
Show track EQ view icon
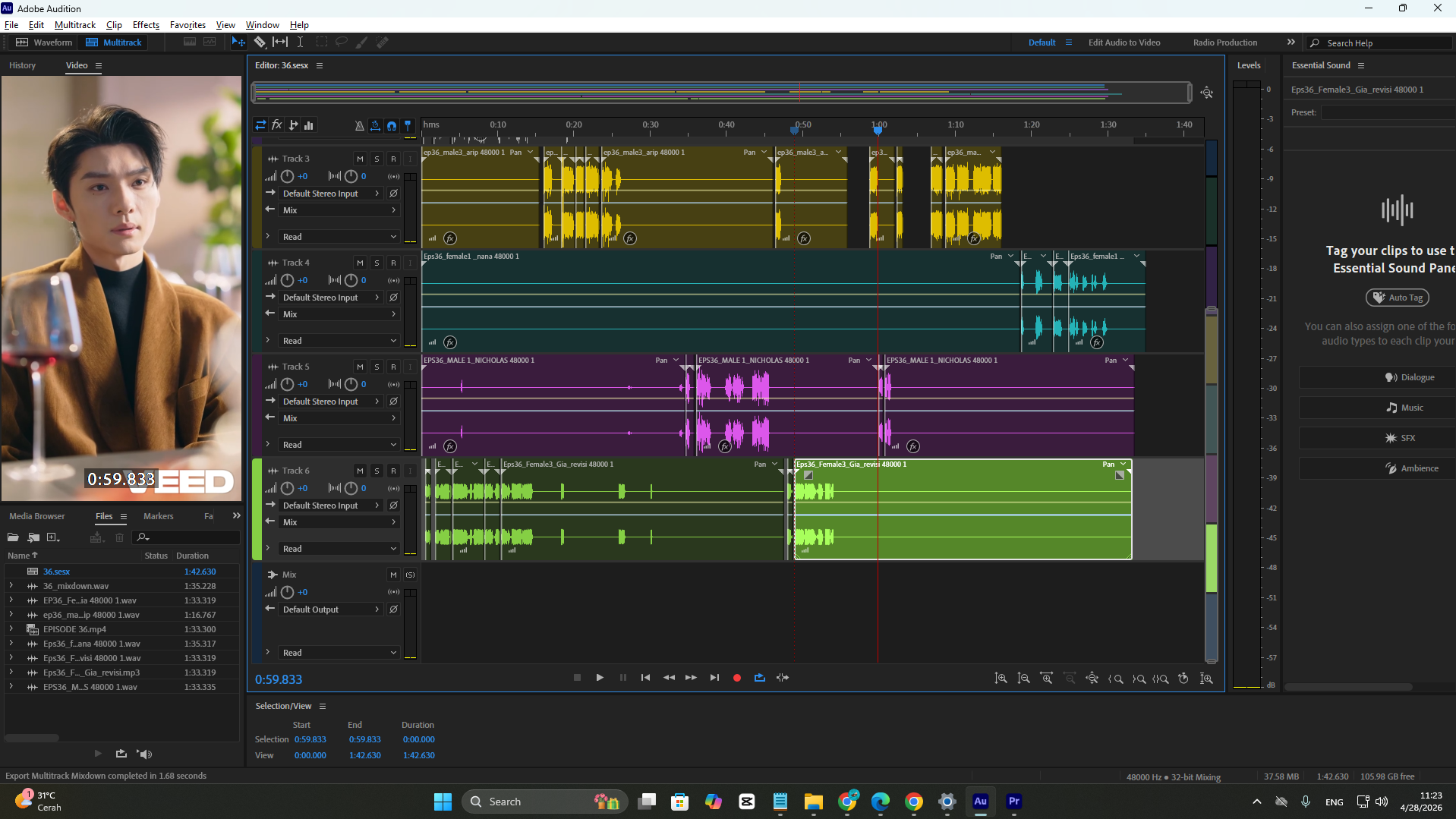pyautogui.click(x=309, y=125)
